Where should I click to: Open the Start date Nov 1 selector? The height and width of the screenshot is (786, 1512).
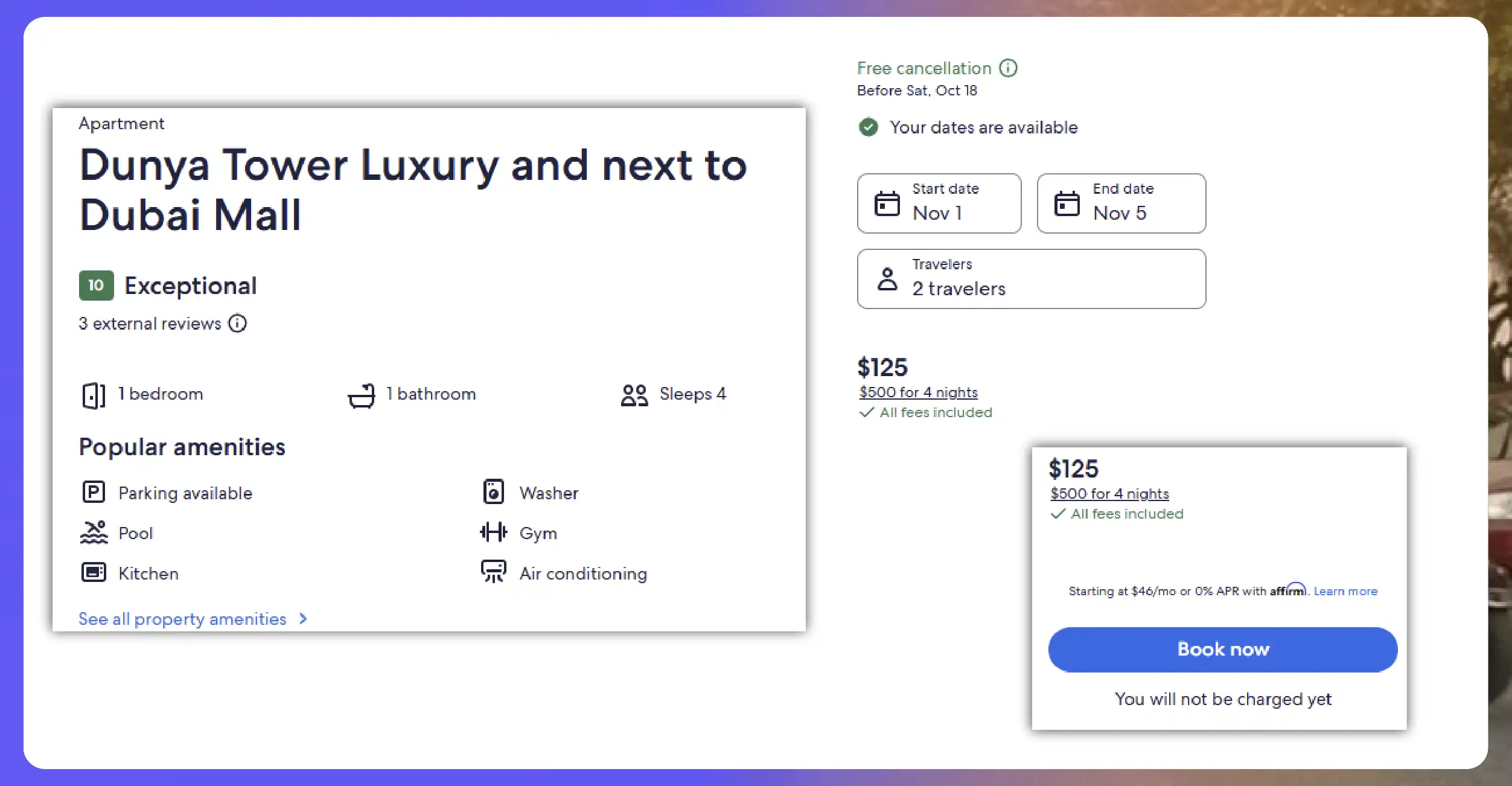point(939,203)
